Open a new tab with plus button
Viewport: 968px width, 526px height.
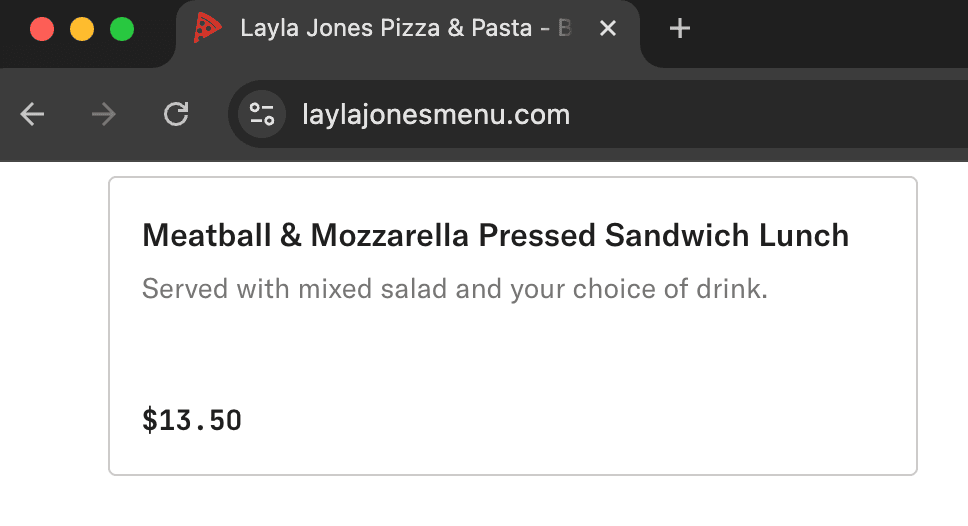pyautogui.click(x=680, y=28)
